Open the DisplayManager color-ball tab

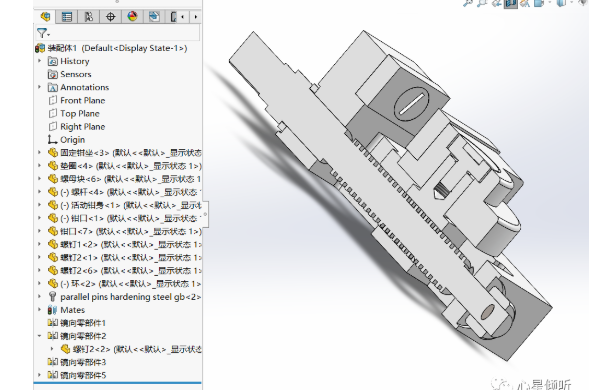pyautogui.click(x=133, y=17)
